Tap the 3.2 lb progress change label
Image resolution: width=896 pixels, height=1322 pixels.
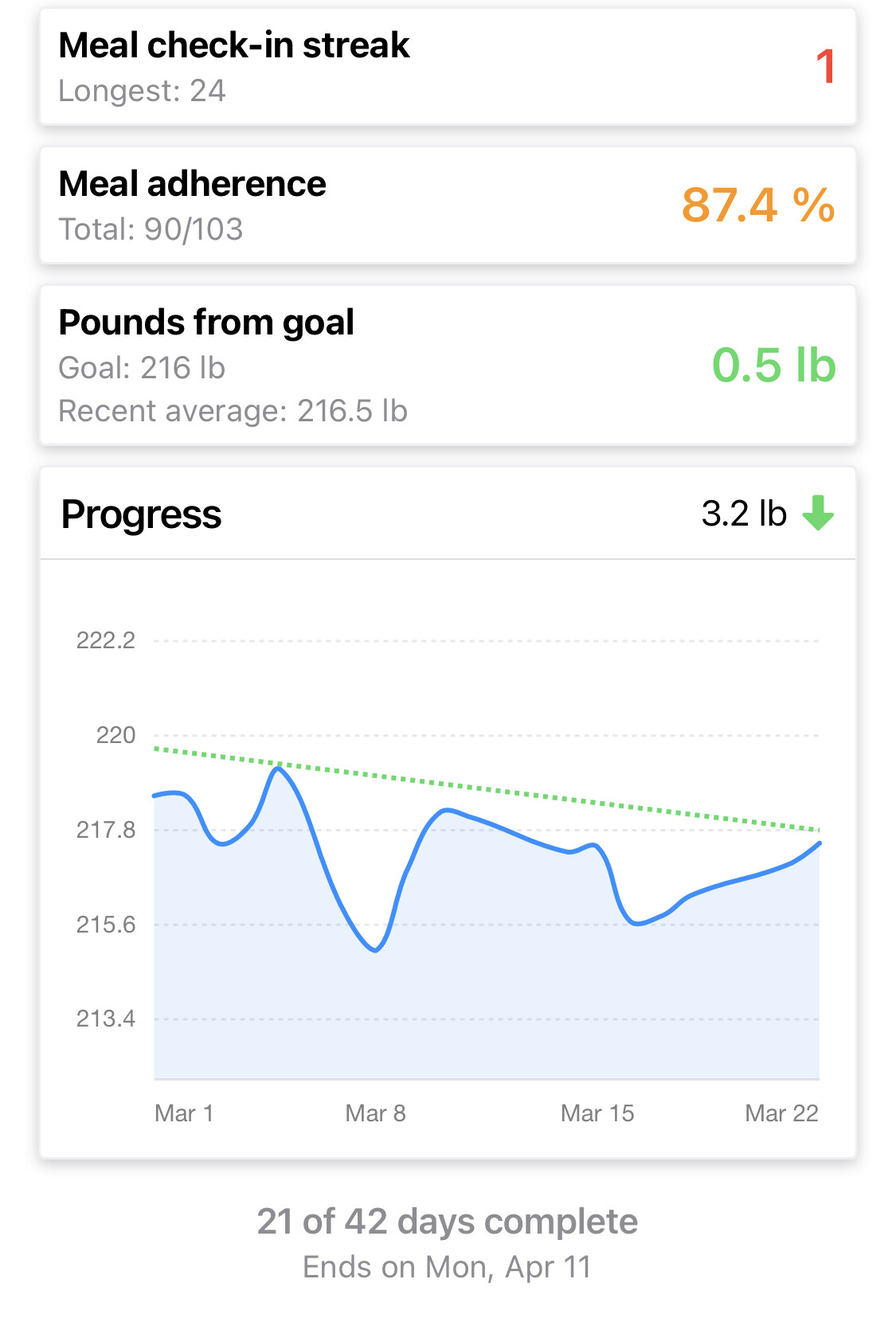(x=744, y=514)
